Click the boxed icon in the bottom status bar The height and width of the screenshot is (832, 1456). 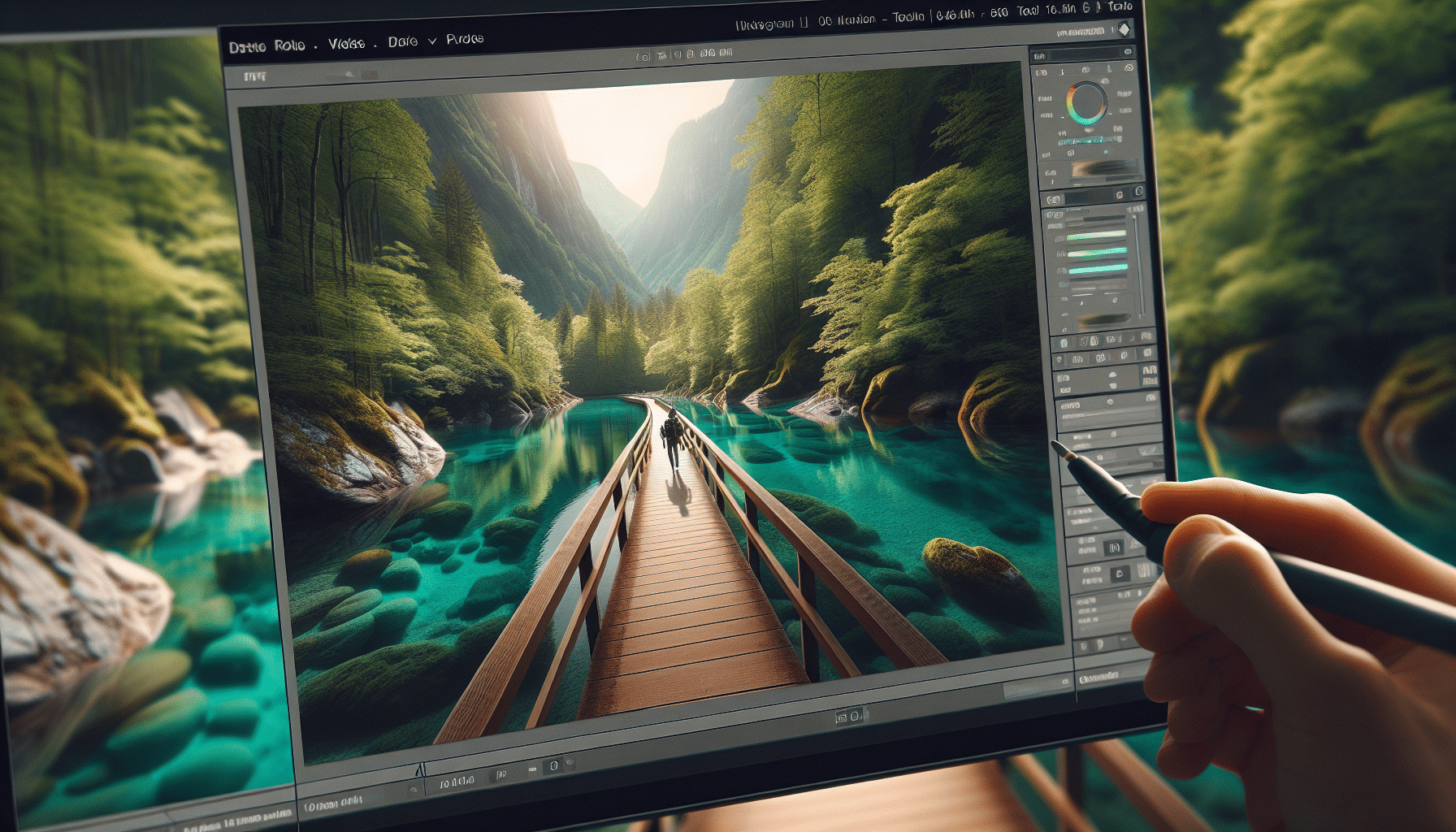(552, 765)
